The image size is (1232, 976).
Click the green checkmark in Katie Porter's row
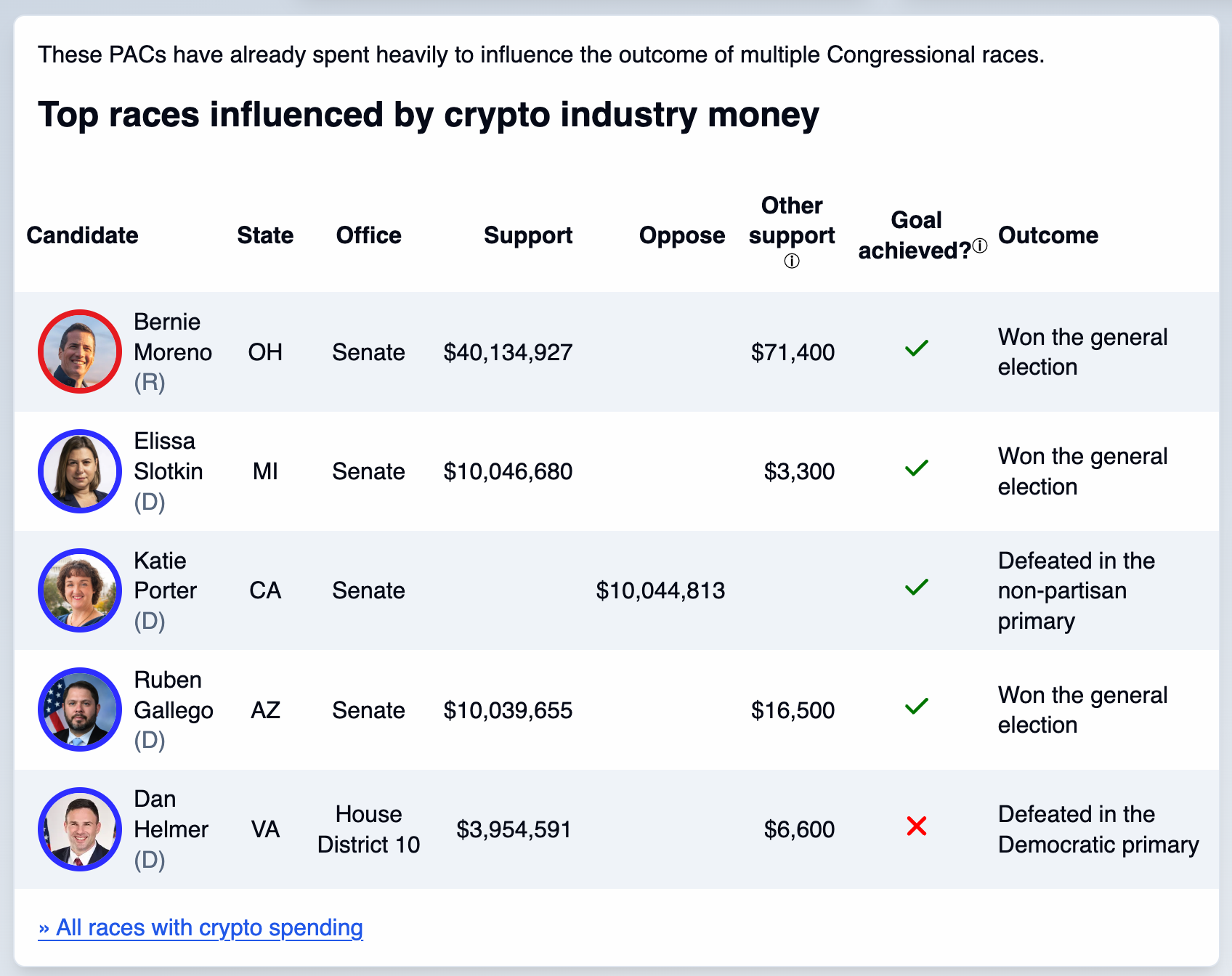[x=917, y=587]
